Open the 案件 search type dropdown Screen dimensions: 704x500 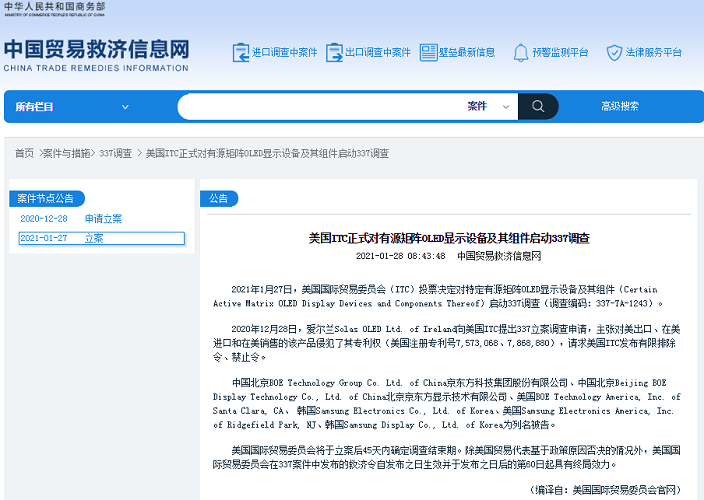488,106
